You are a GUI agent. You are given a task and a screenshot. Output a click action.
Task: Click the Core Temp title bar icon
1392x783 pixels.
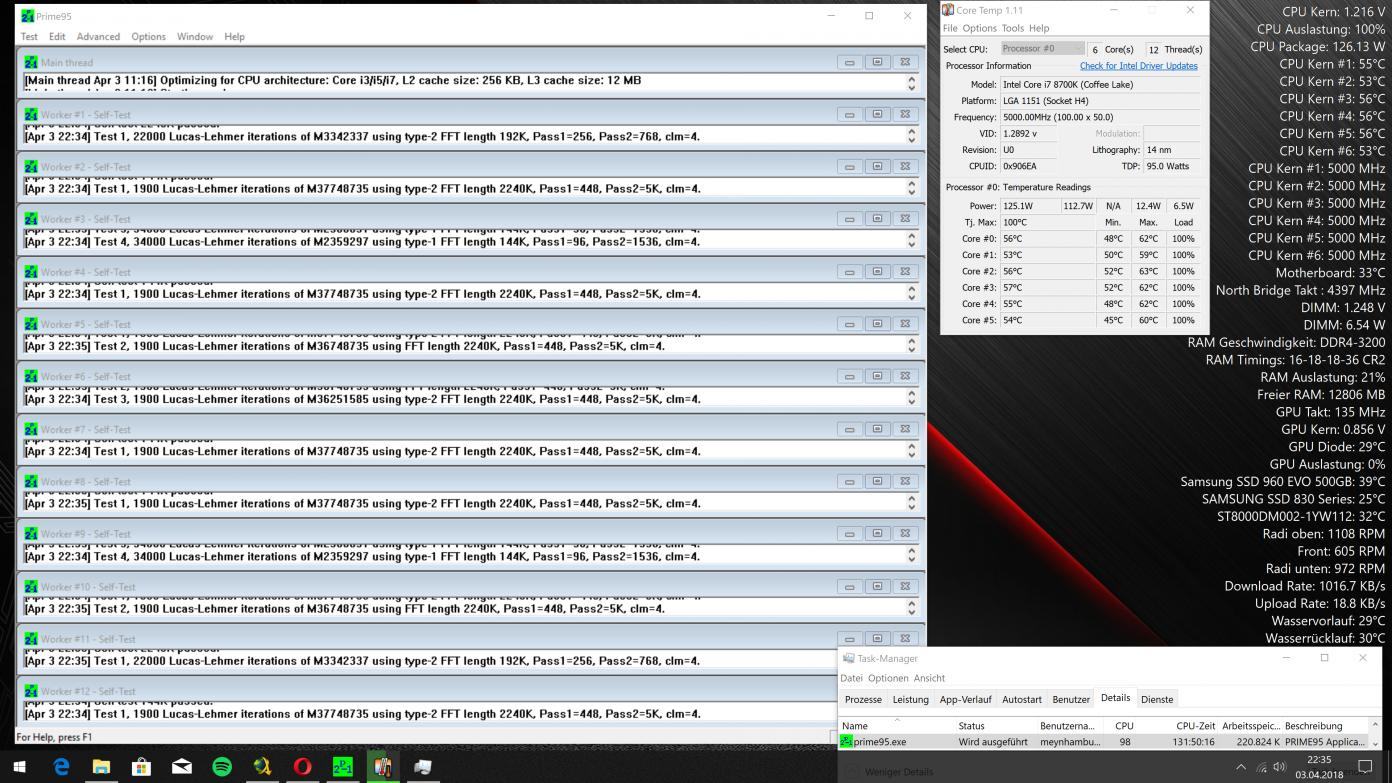tap(948, 10)
